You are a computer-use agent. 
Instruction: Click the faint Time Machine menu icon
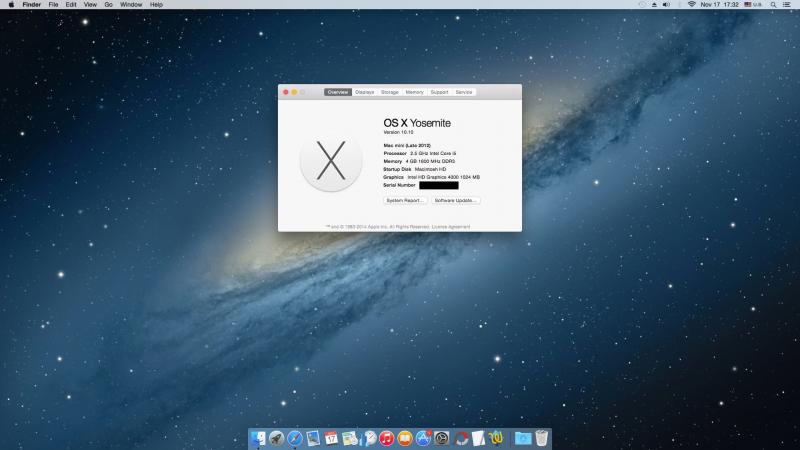click(x=642, y=5)
